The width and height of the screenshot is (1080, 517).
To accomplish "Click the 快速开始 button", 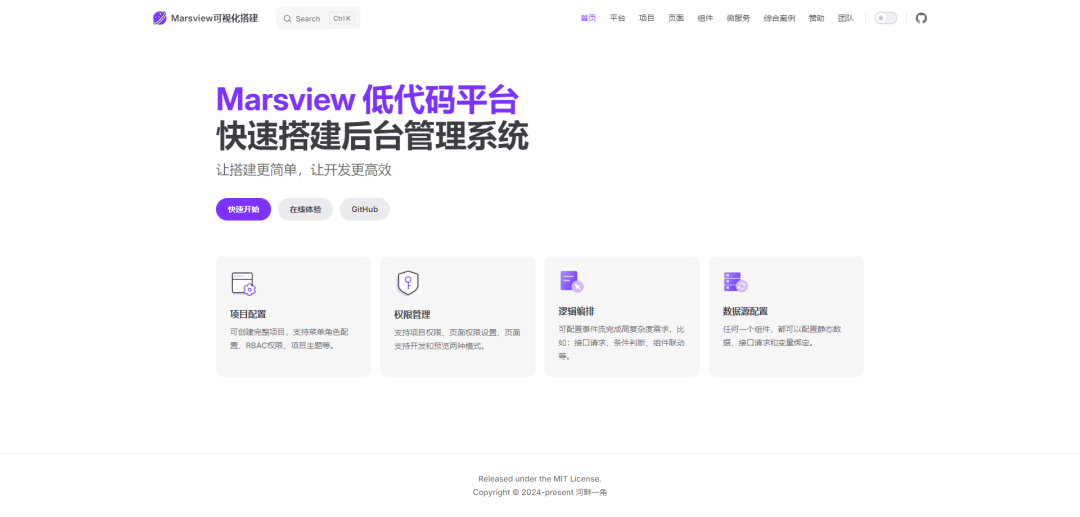I will 243,209.
